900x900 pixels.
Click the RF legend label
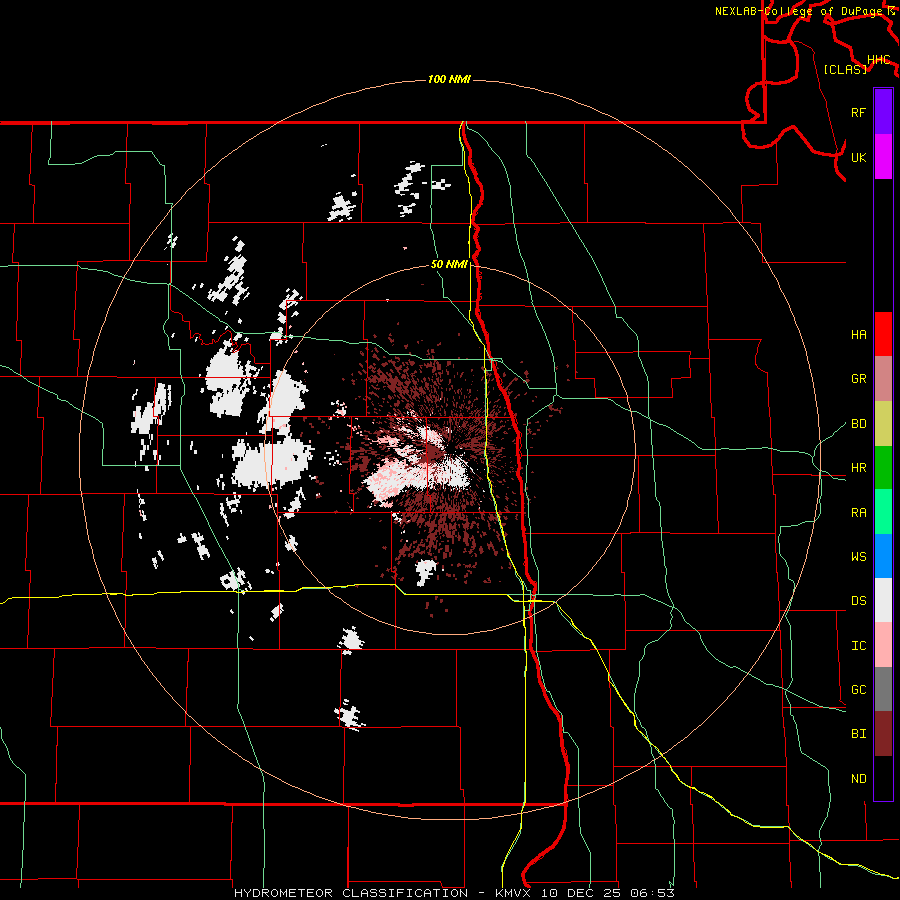point(858,112)
